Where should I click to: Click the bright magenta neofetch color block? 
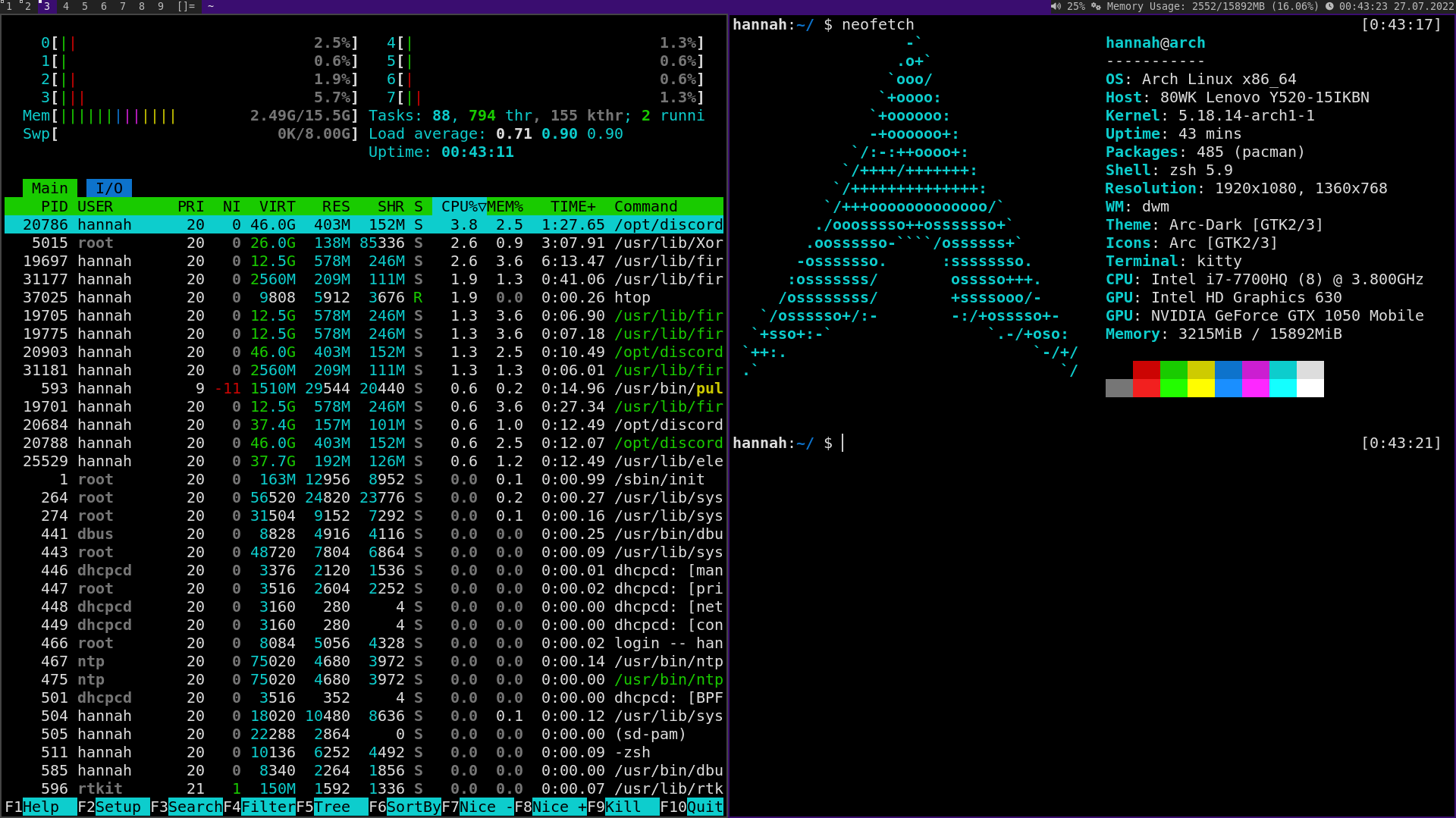tap(1256, 388)
